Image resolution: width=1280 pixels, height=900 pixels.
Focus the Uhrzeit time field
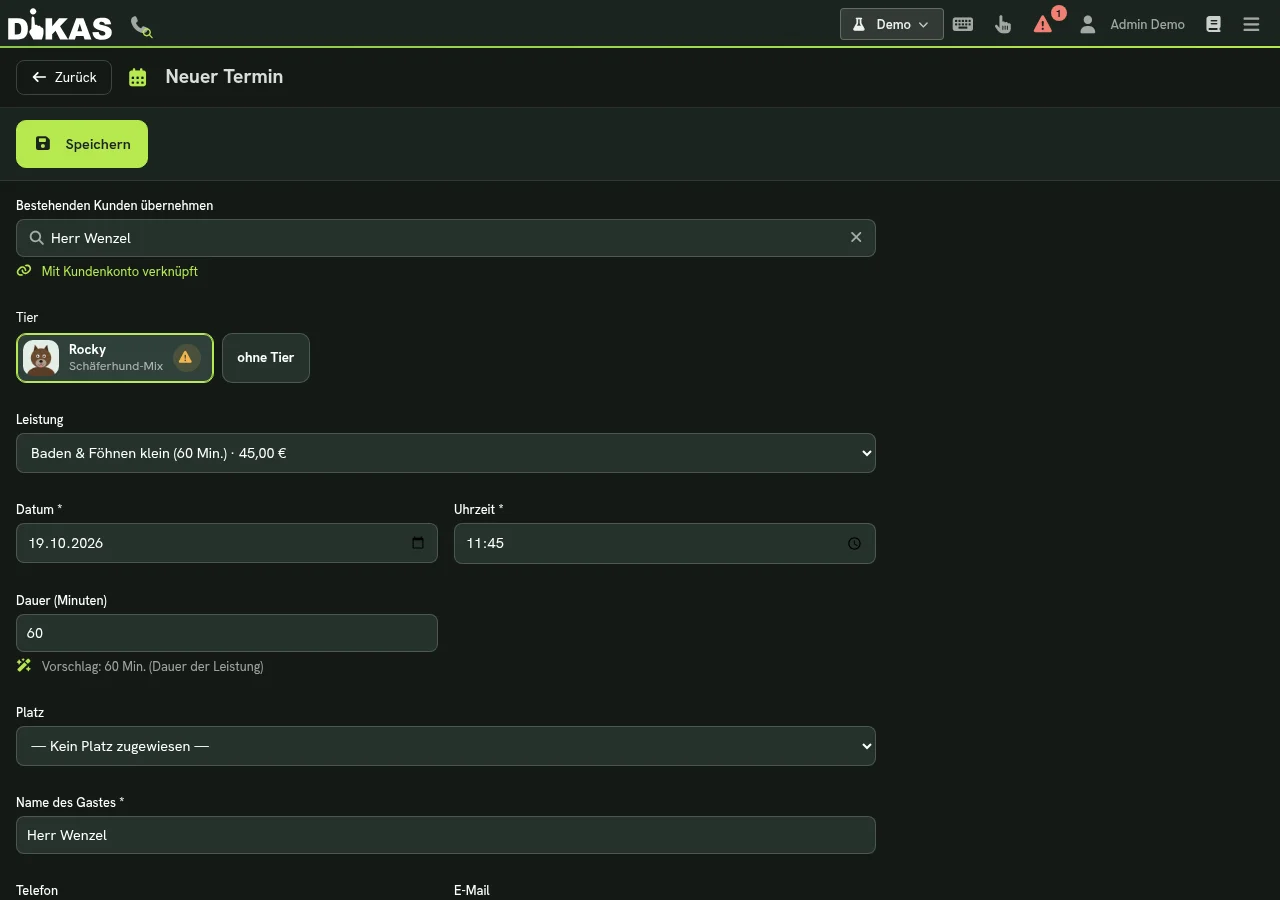(665, 543)
